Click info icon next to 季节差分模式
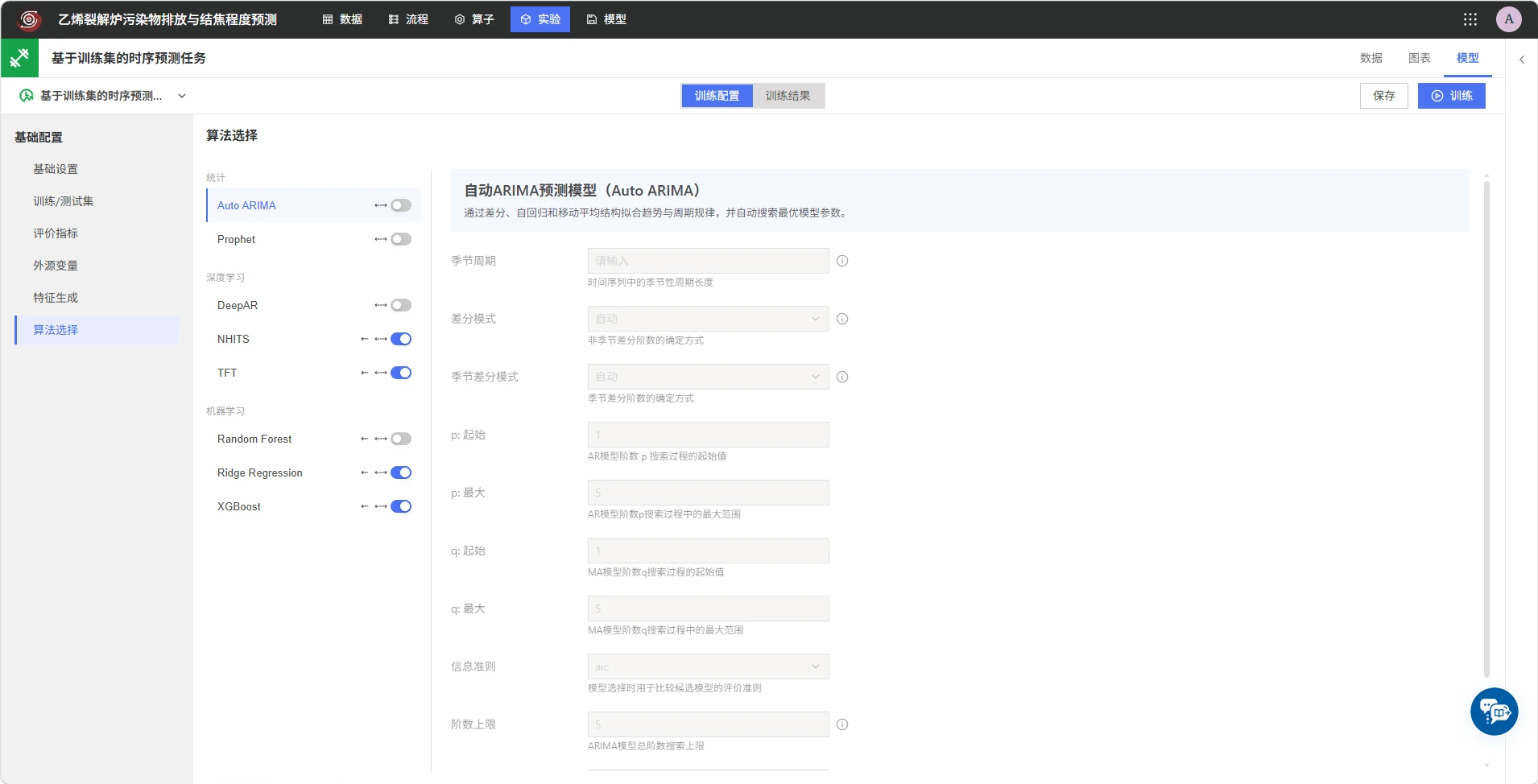1538x784 pixels. (x=842, y=377)
